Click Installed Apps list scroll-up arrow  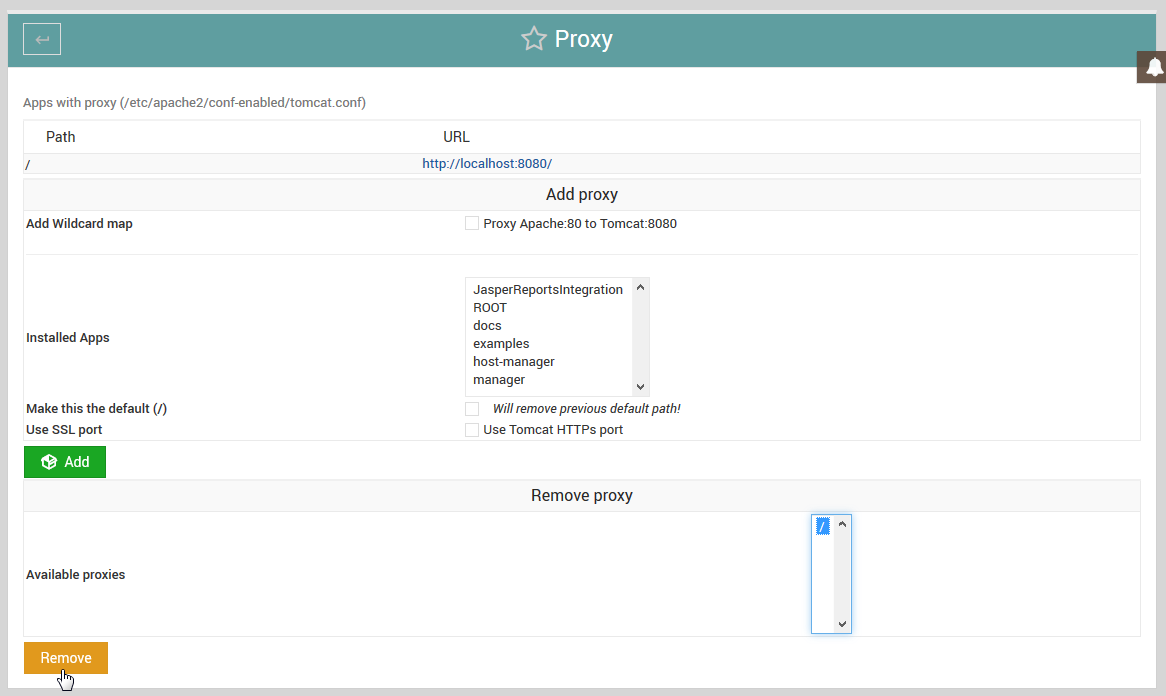pos(640,287)
